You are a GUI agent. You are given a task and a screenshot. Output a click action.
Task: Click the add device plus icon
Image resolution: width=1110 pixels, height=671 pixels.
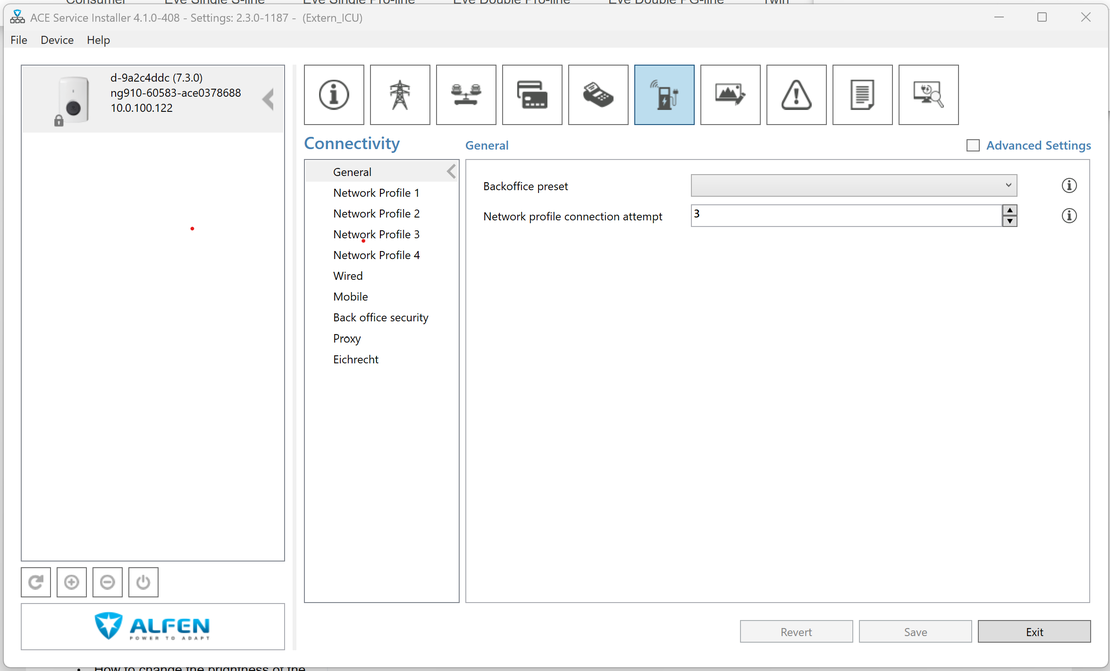tap(72, 582)
